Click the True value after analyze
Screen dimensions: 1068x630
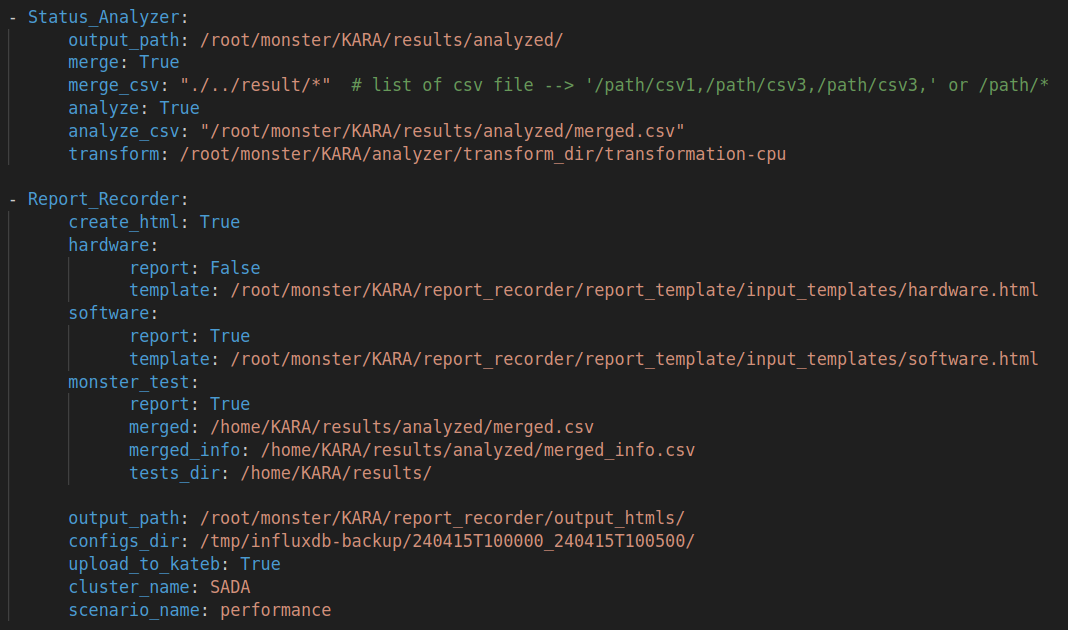point(179,108)
